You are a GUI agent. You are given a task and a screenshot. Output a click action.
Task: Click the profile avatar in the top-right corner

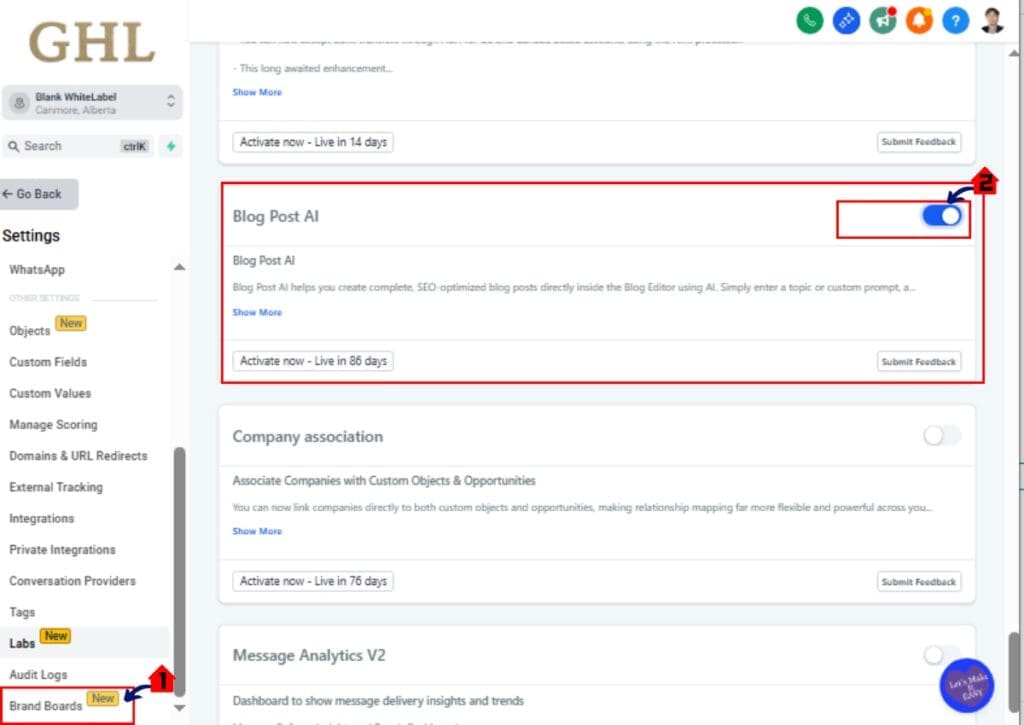991,20
